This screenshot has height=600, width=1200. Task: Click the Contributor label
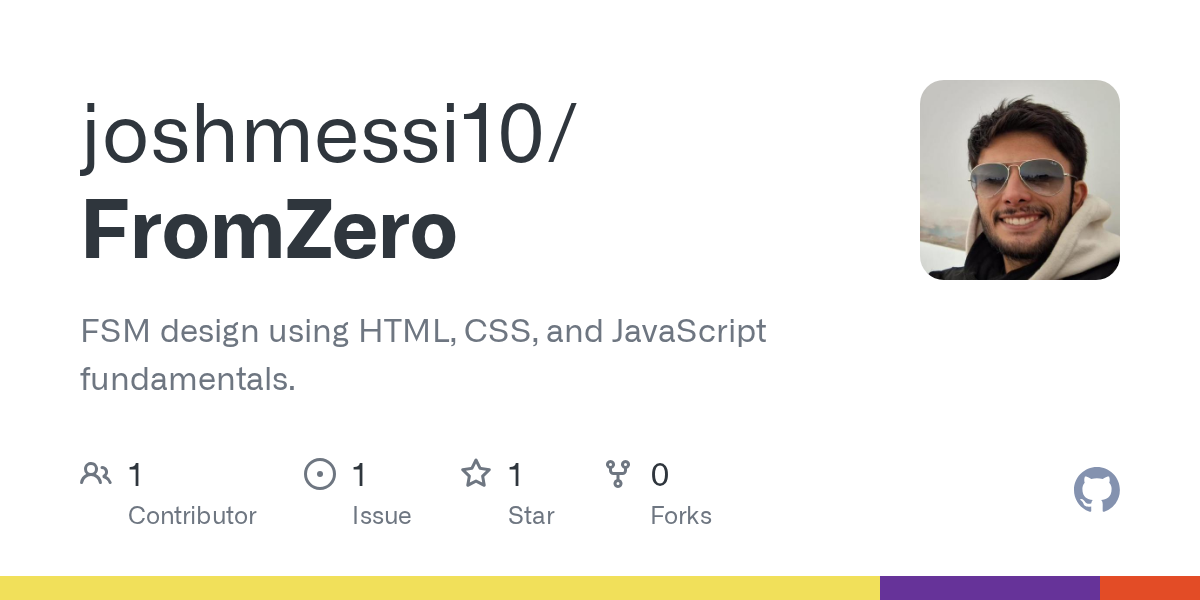(192, 516)
